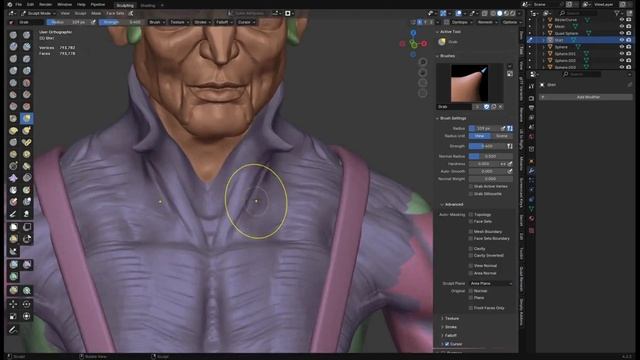Click the Strength slider in Brush Settings

[487, 146]
